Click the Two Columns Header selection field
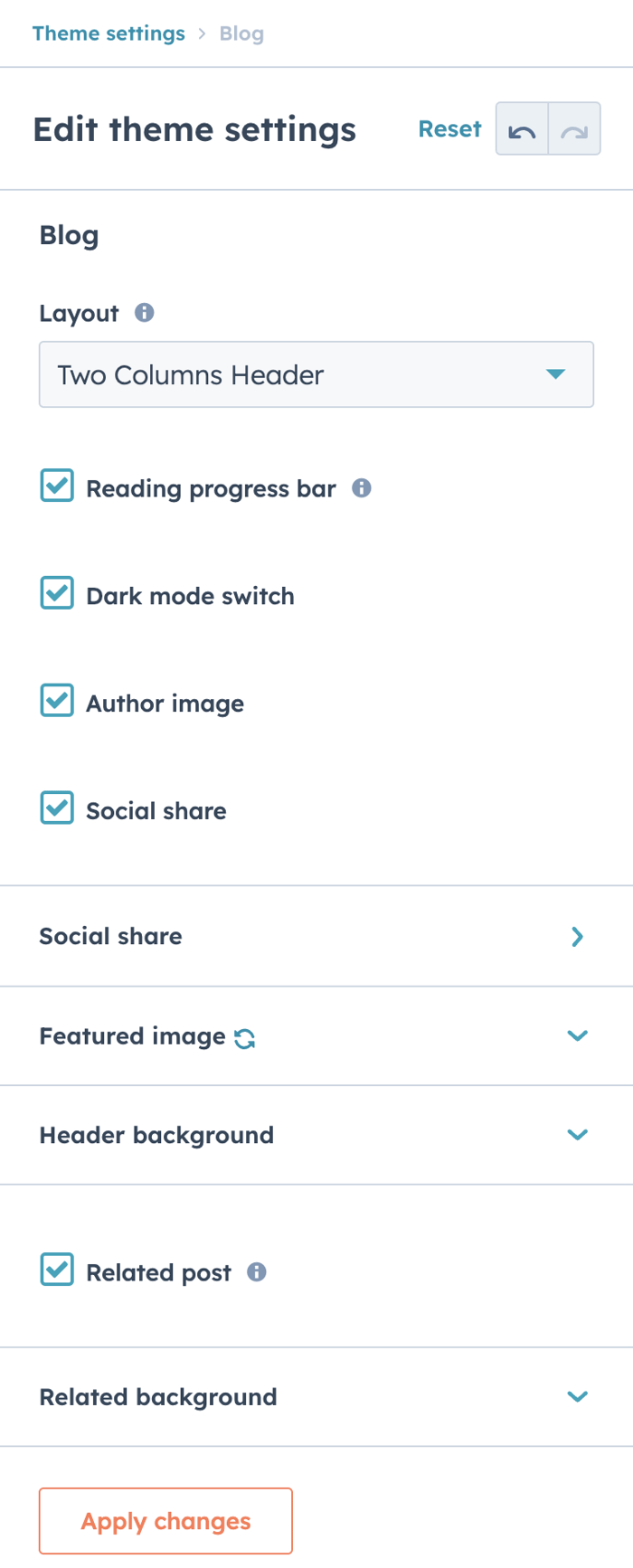The height and width of the screenshot is (1568, 633). coord(316,374)
